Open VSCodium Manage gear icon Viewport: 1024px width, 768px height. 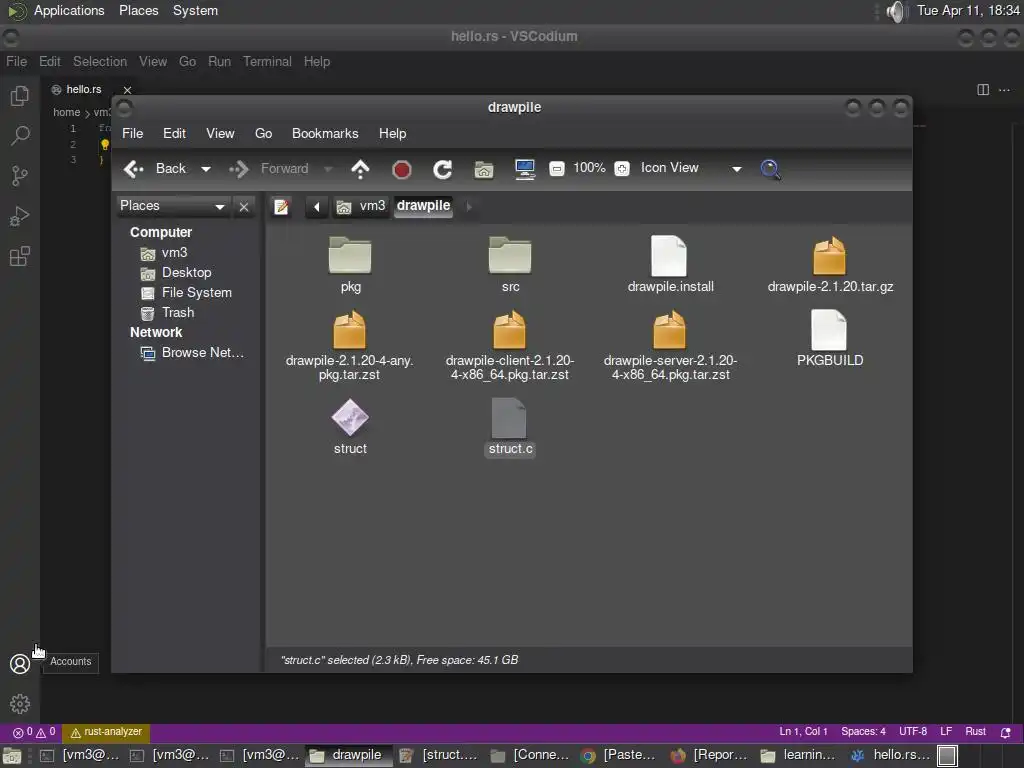(20, 704)
